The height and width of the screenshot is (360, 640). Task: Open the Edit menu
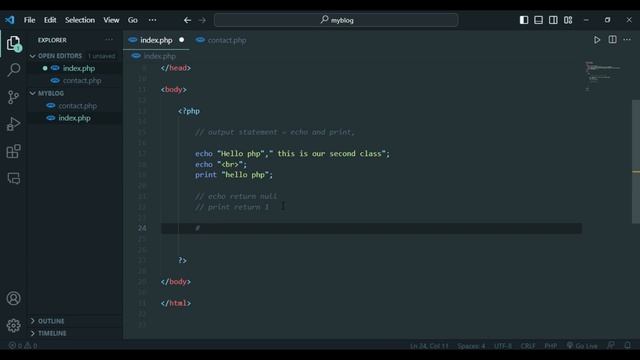(x=50, y=20)
